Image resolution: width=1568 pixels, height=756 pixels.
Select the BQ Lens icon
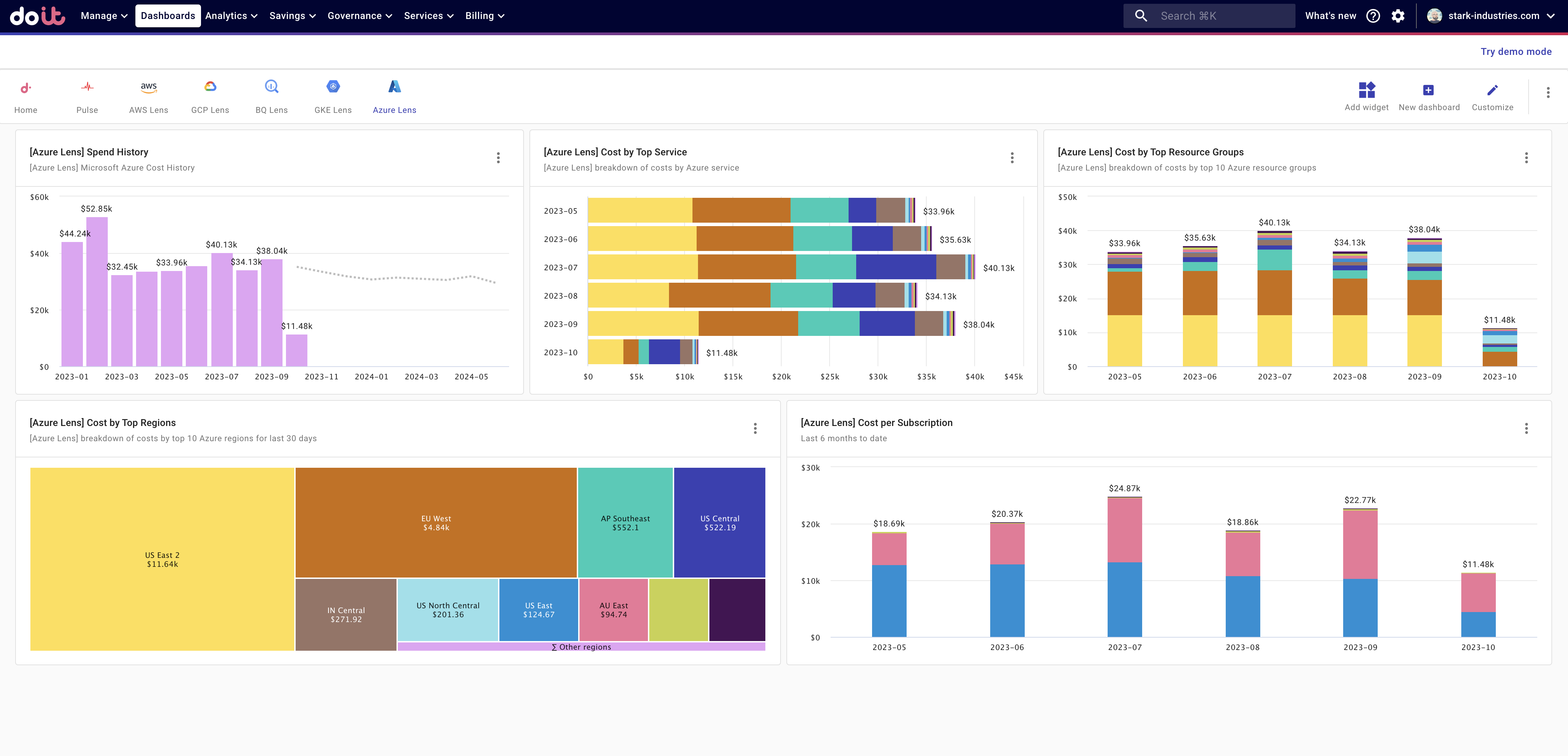[271, 88]
